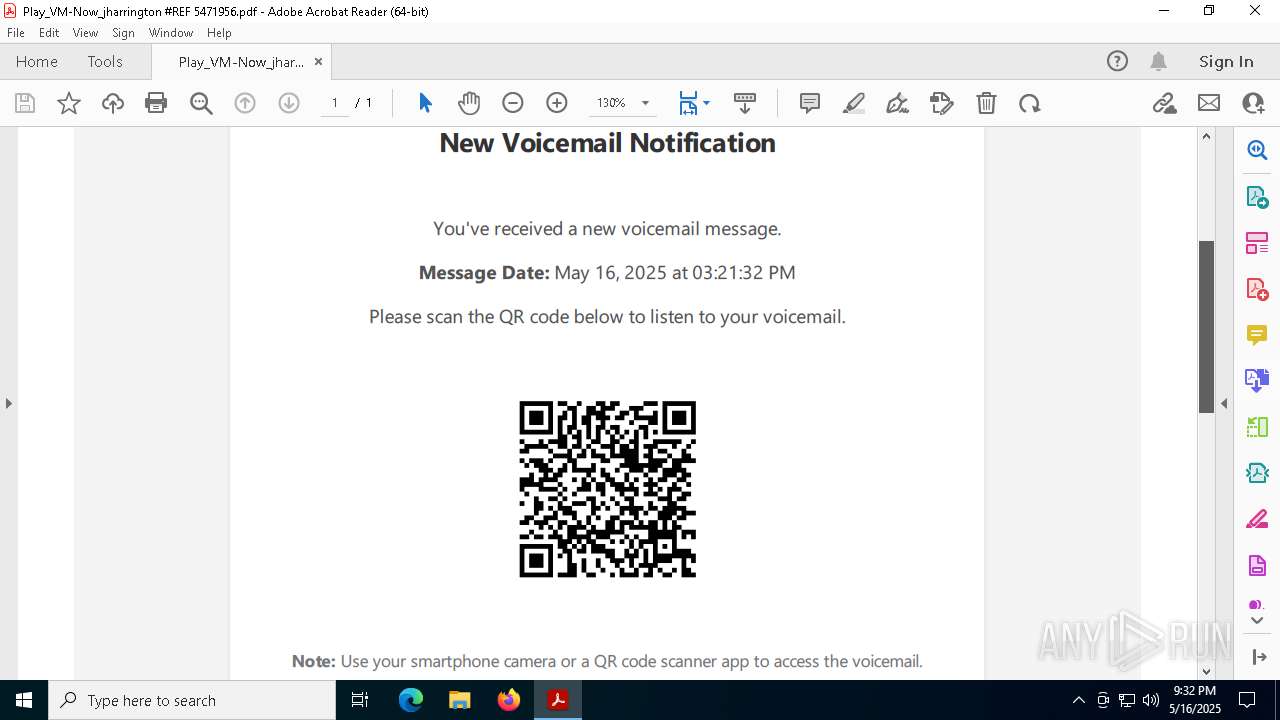Close the Play_VM-Now document tab
The width and height of the screenshot is (1280, 720).
click(318, 62)
